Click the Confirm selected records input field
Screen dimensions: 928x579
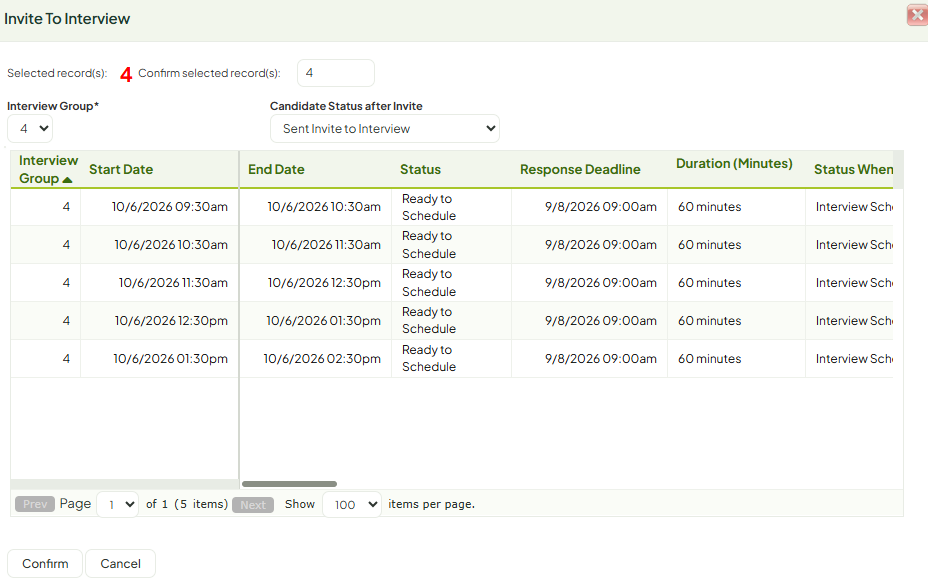tap(336, 73)
